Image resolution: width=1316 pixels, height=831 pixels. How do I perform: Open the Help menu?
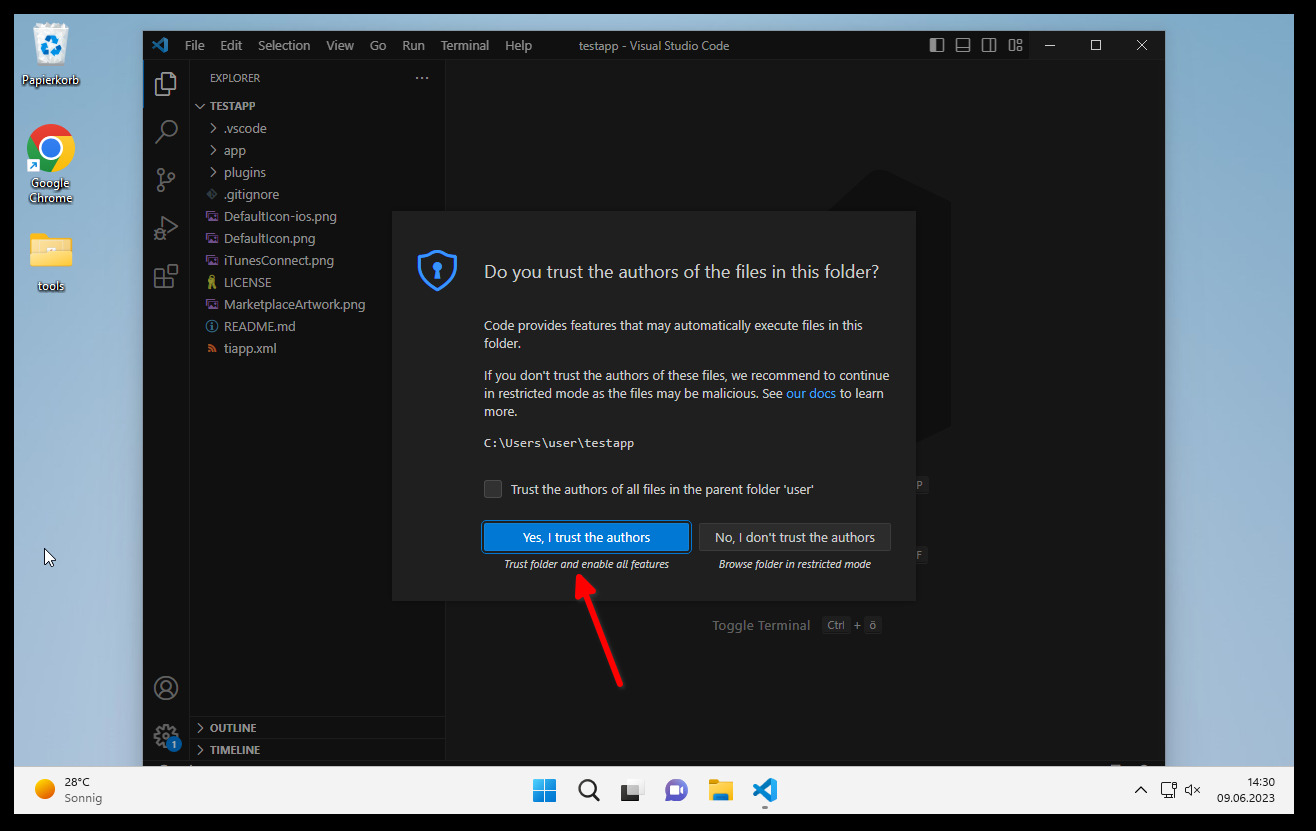518,45
